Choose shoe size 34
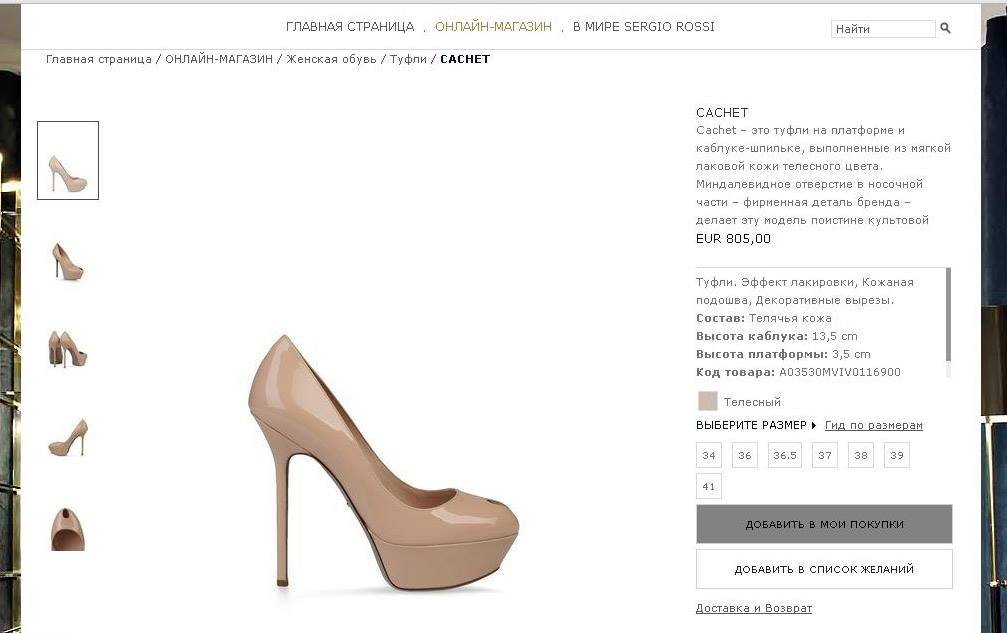This screenshot has height=633, width=1007. click(x=709, y=455)
